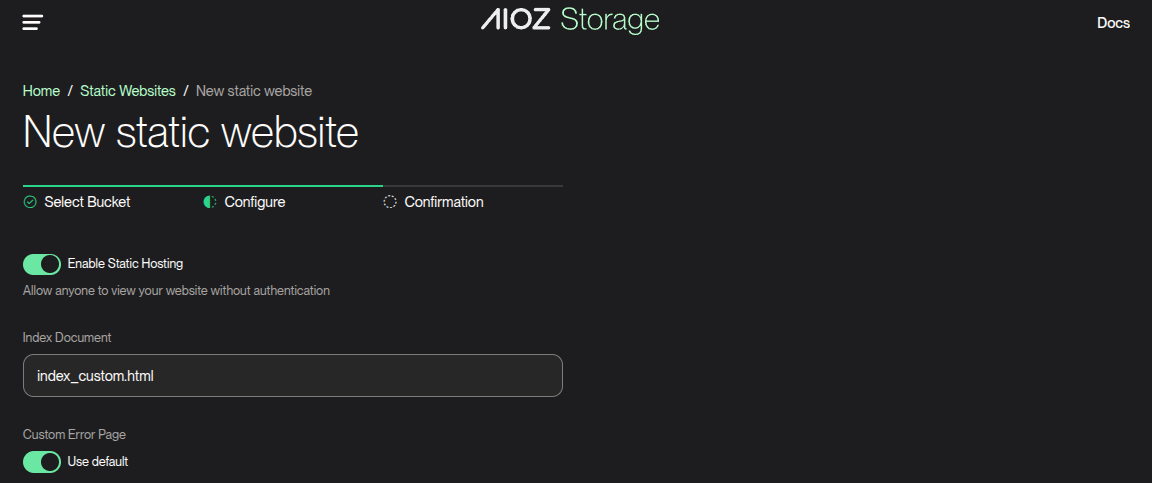This screenshot has height=483, width=1152.
Task: Disable the Enable Static Hosting toggle
Action: (x=42, y=264)
